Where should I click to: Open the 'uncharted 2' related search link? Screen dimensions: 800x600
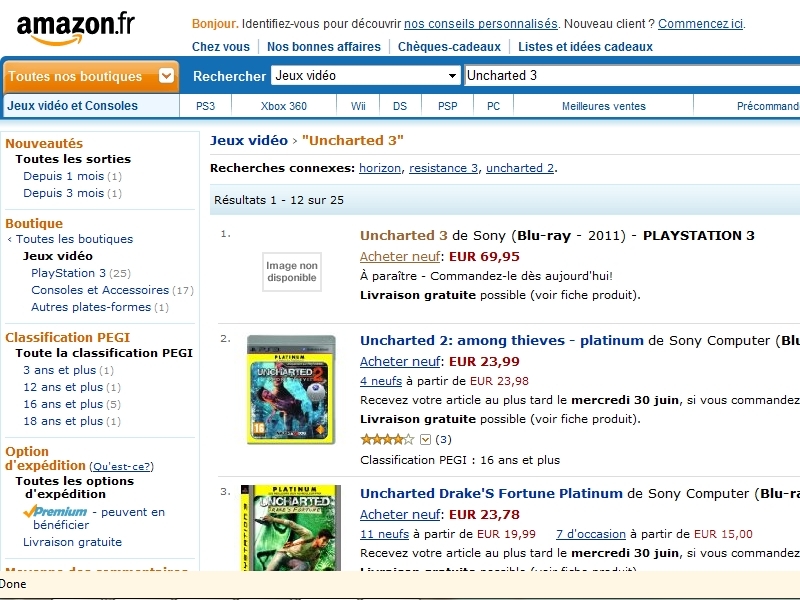tap(520, 168)
